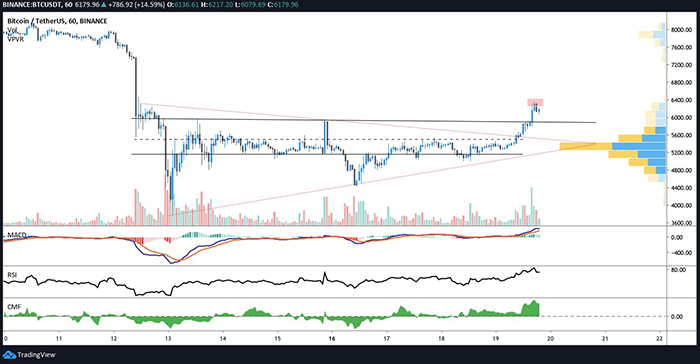
Task: Click date 12 on the time axis
Action: [x=113, y=339]
